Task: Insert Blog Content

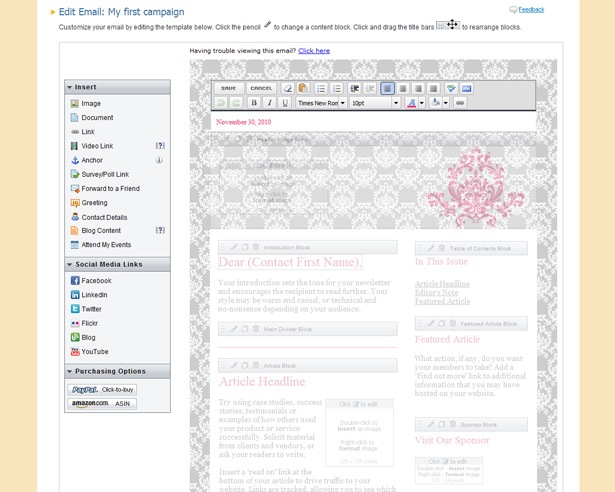Action: (x=96, y=231)
